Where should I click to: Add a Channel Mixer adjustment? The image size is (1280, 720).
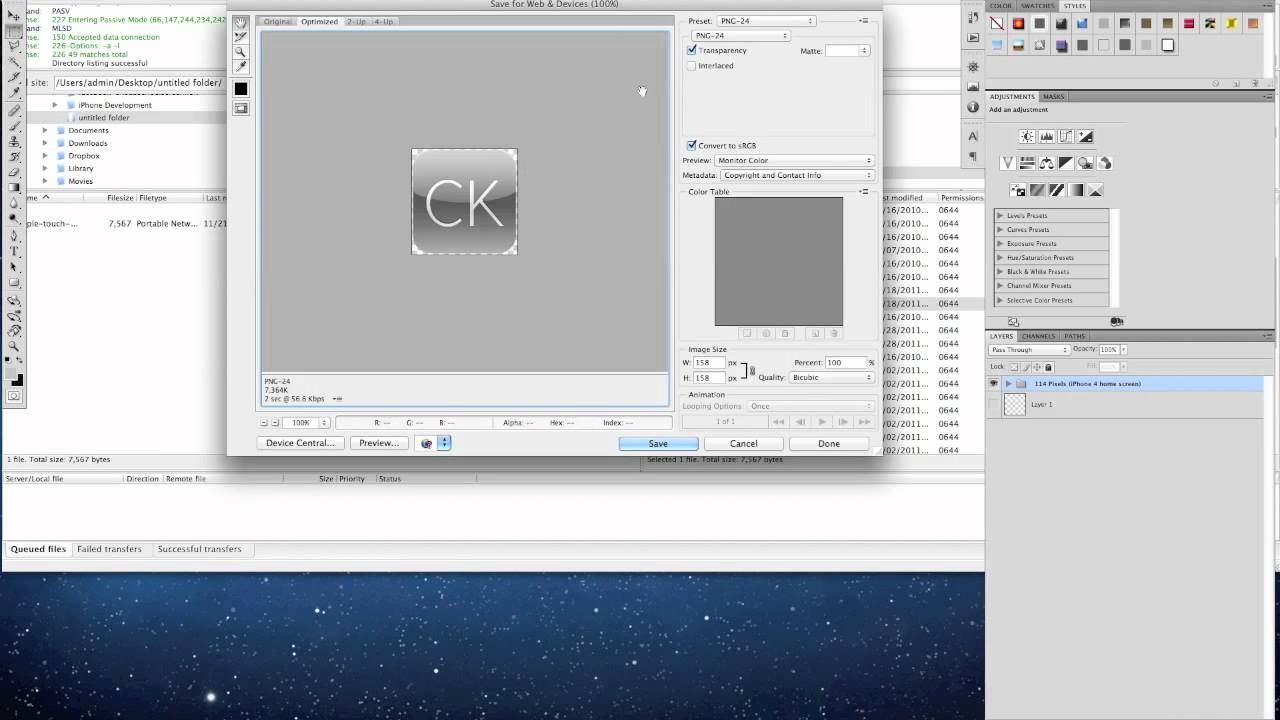pos(1105,163)
